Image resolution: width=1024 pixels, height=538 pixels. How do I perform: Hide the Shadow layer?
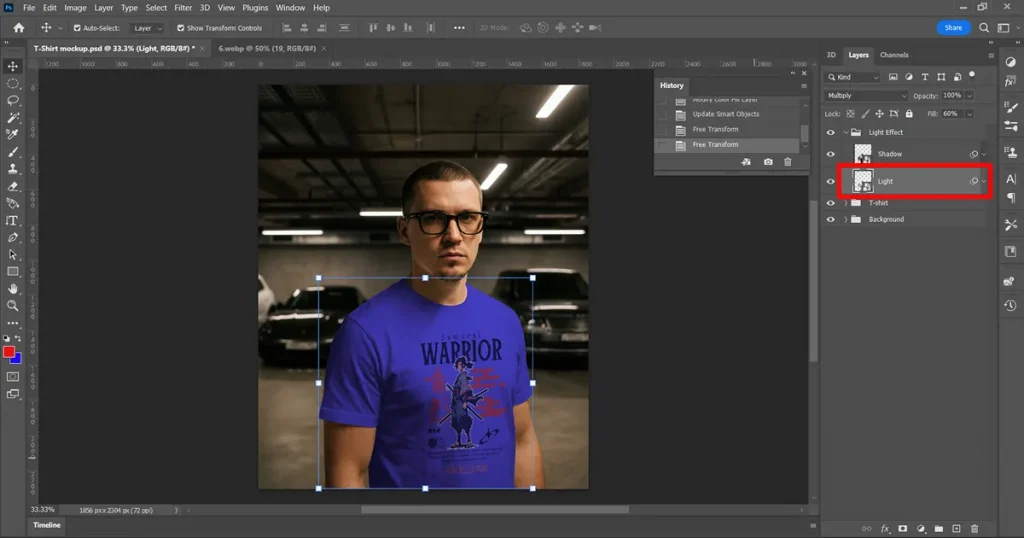click(x=831, y=154)
